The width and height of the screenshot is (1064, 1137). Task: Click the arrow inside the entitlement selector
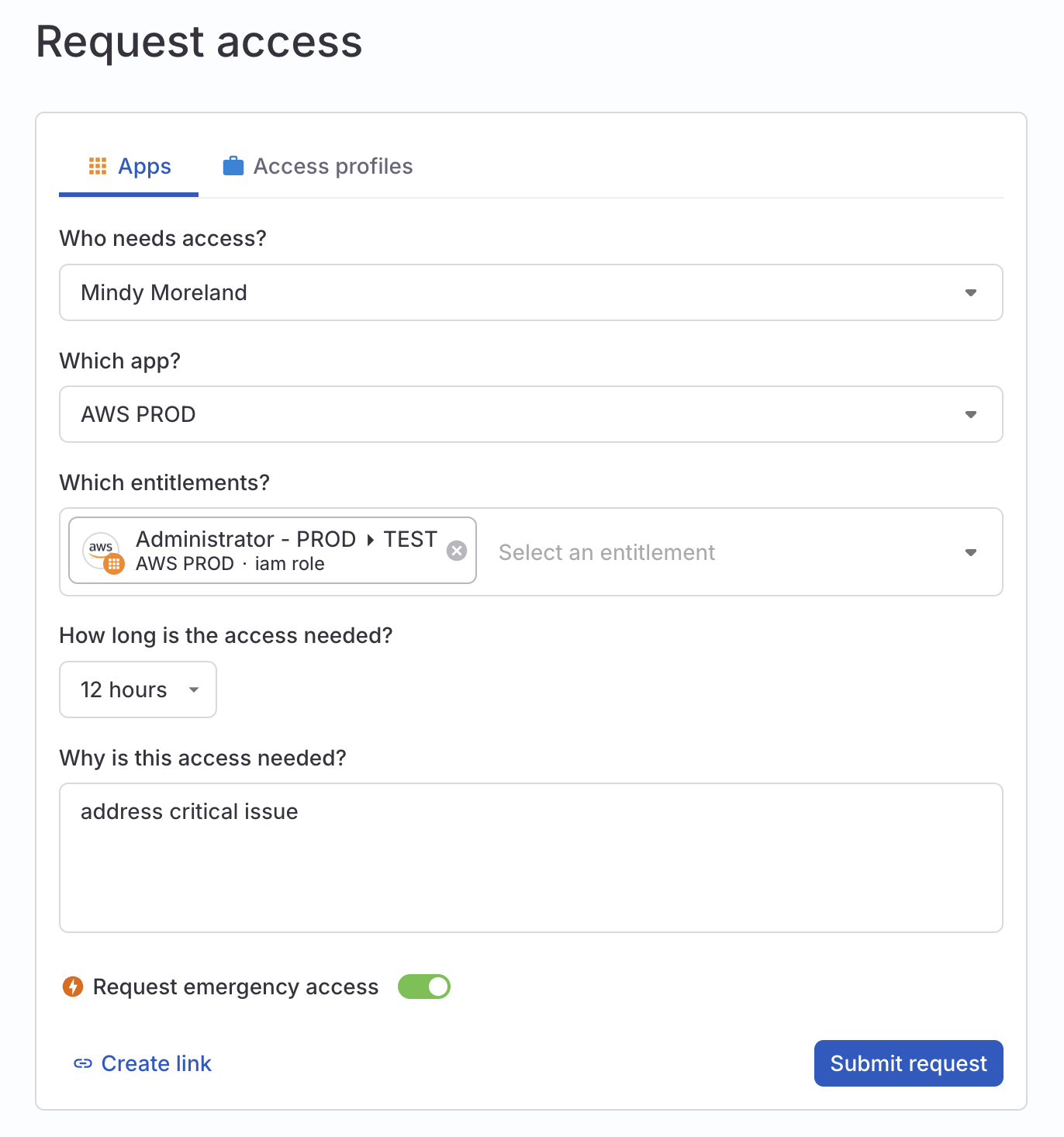[x=971, y=551]
